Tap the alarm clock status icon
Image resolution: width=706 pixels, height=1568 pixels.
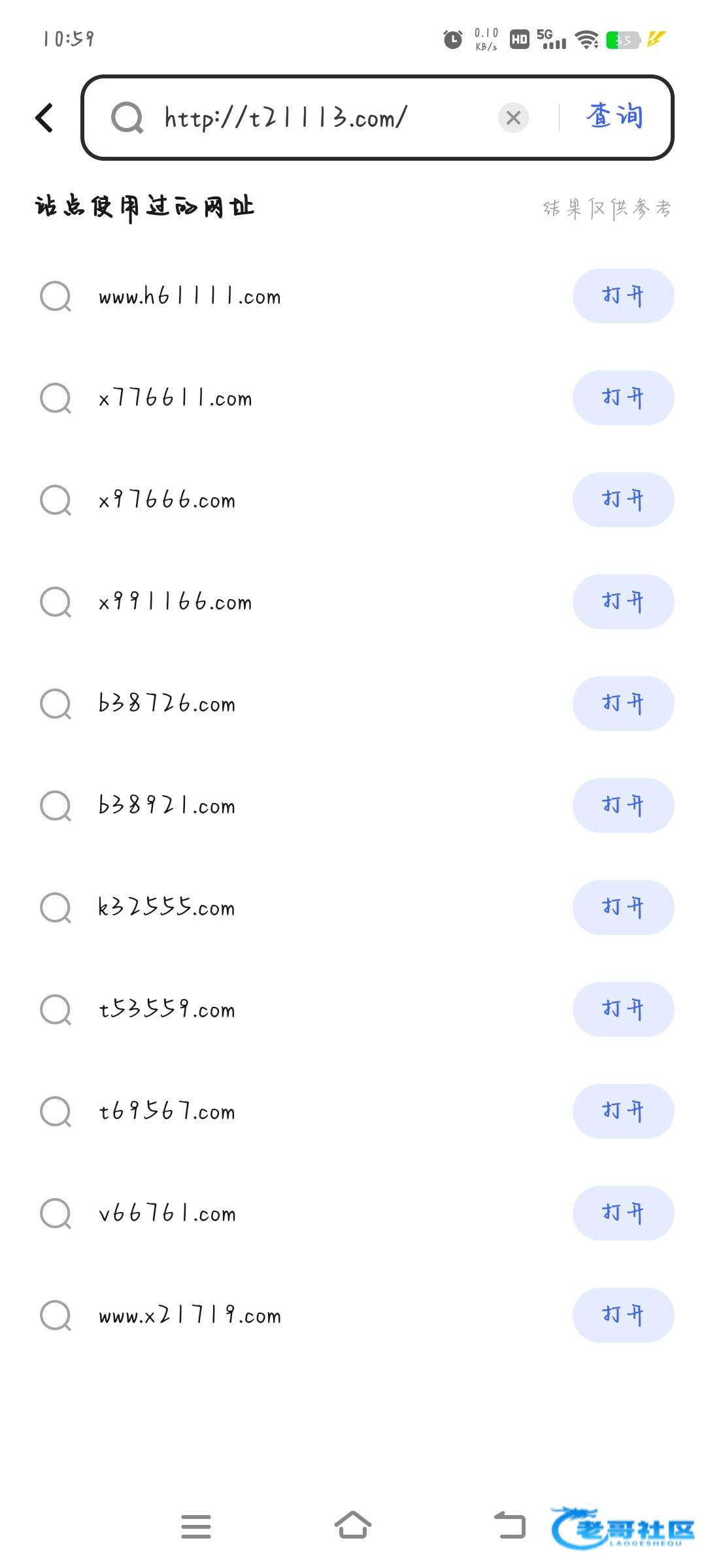[x=452, y=40]
